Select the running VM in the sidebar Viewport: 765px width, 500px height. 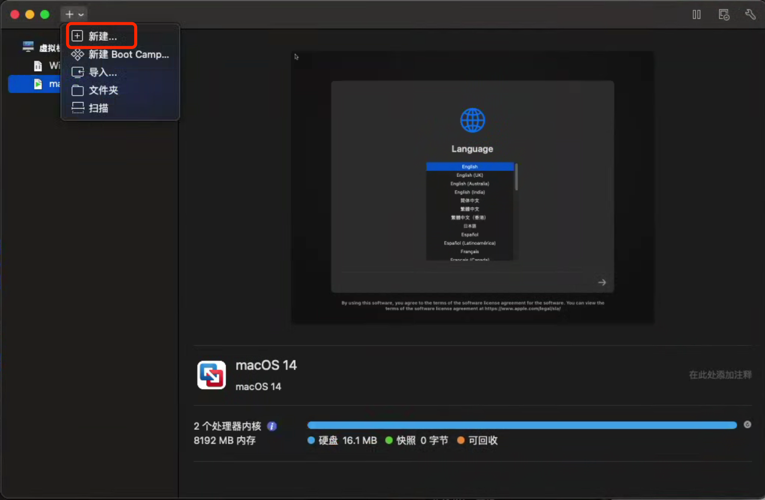[34, 84]
